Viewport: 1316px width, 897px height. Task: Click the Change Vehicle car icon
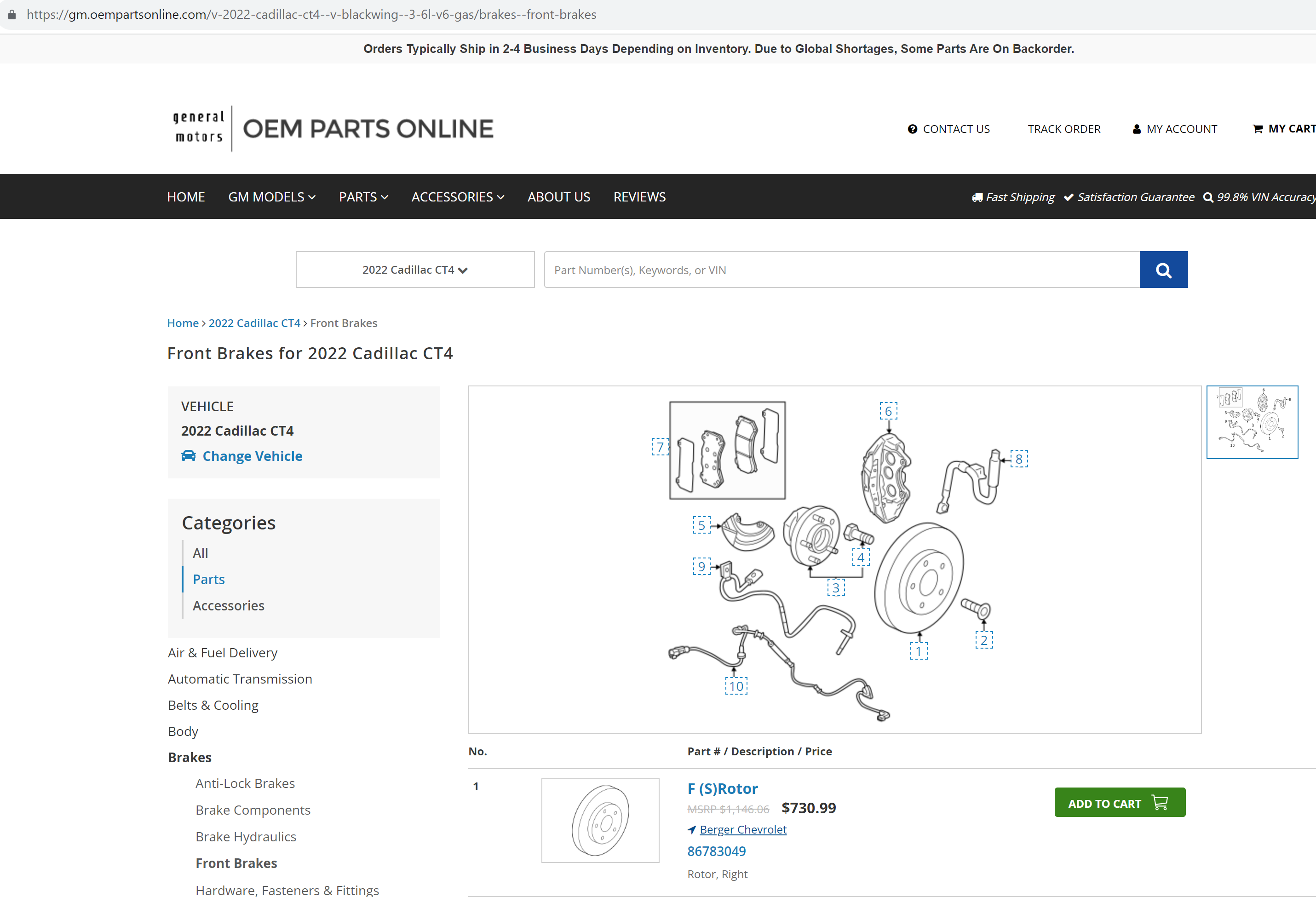(x=188, y=455)
